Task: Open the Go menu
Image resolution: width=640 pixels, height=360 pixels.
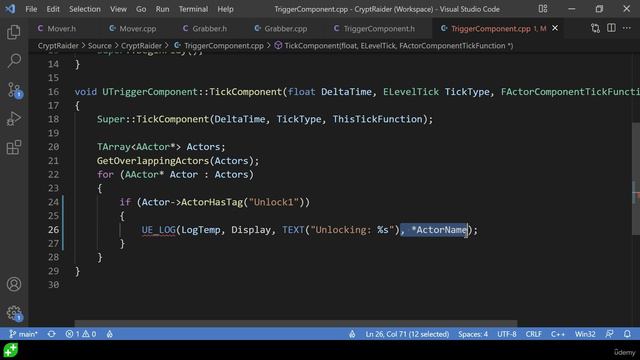Action: point(141,9)
